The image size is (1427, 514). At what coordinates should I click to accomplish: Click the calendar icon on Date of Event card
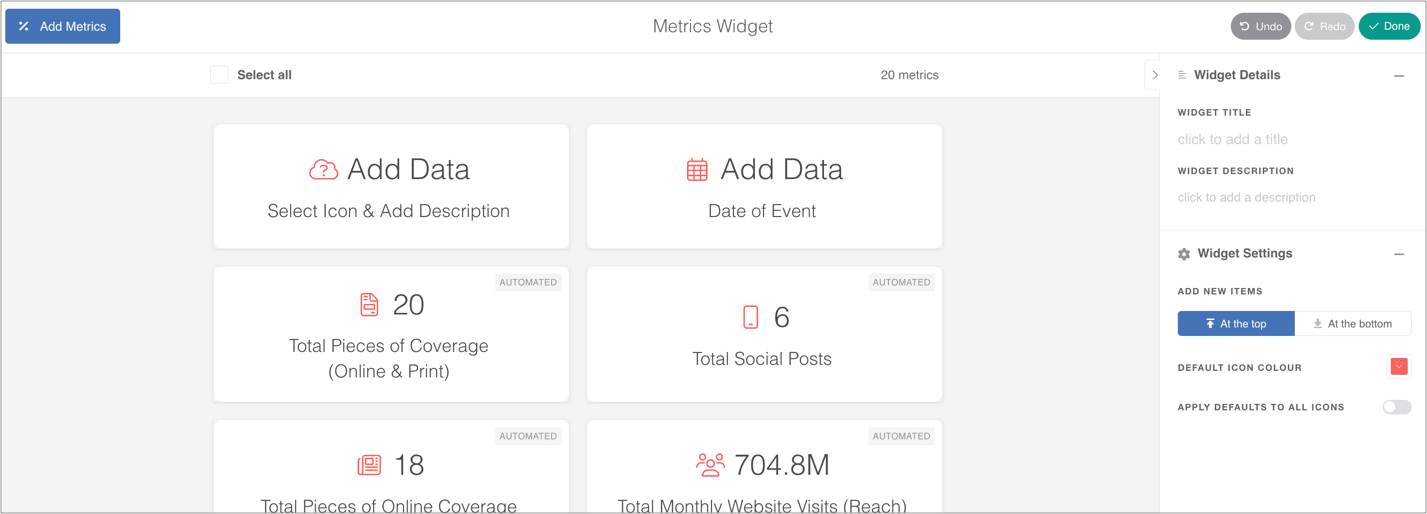coord(697,170)
